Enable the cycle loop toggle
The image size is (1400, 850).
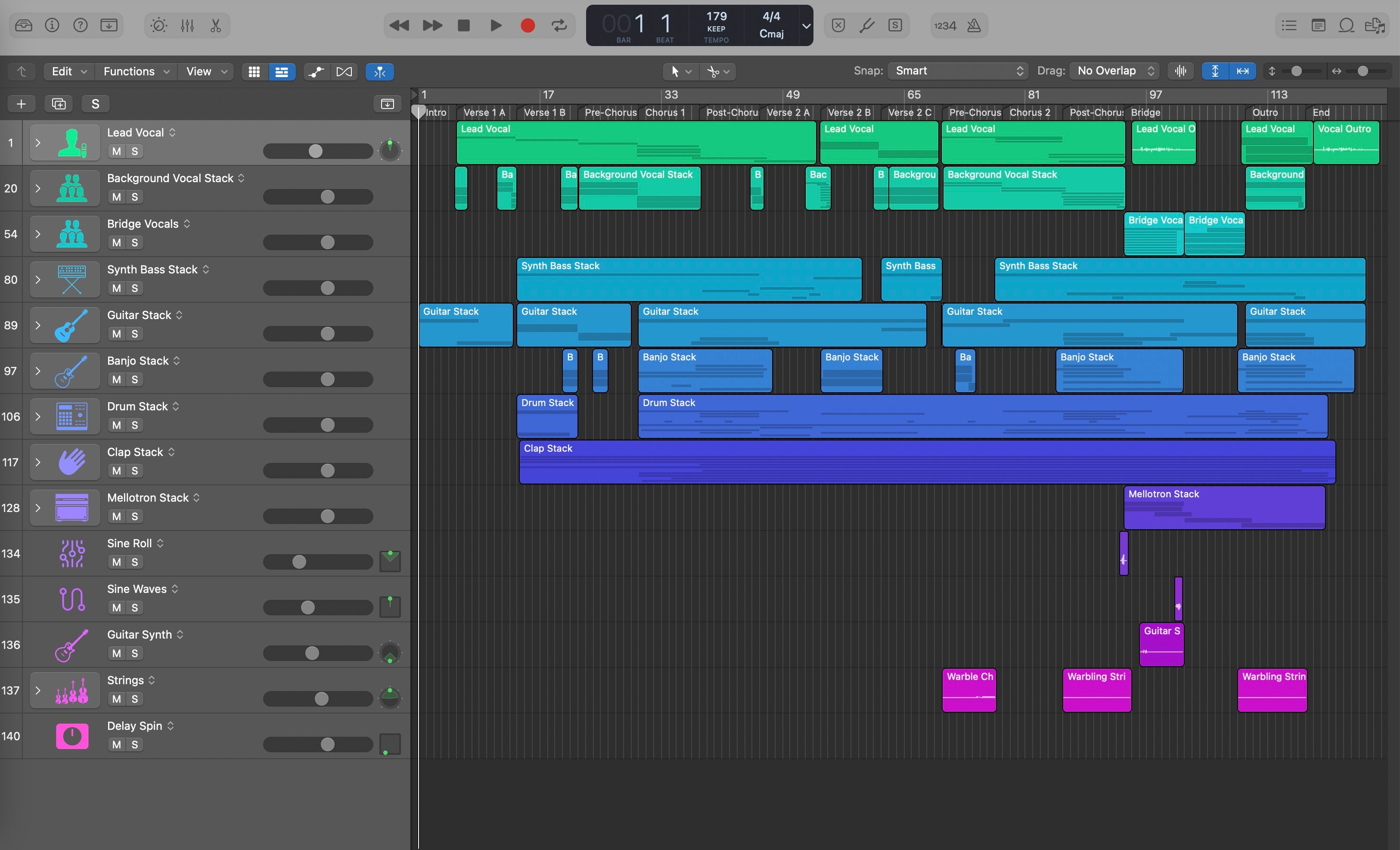(x=559, y=25)
